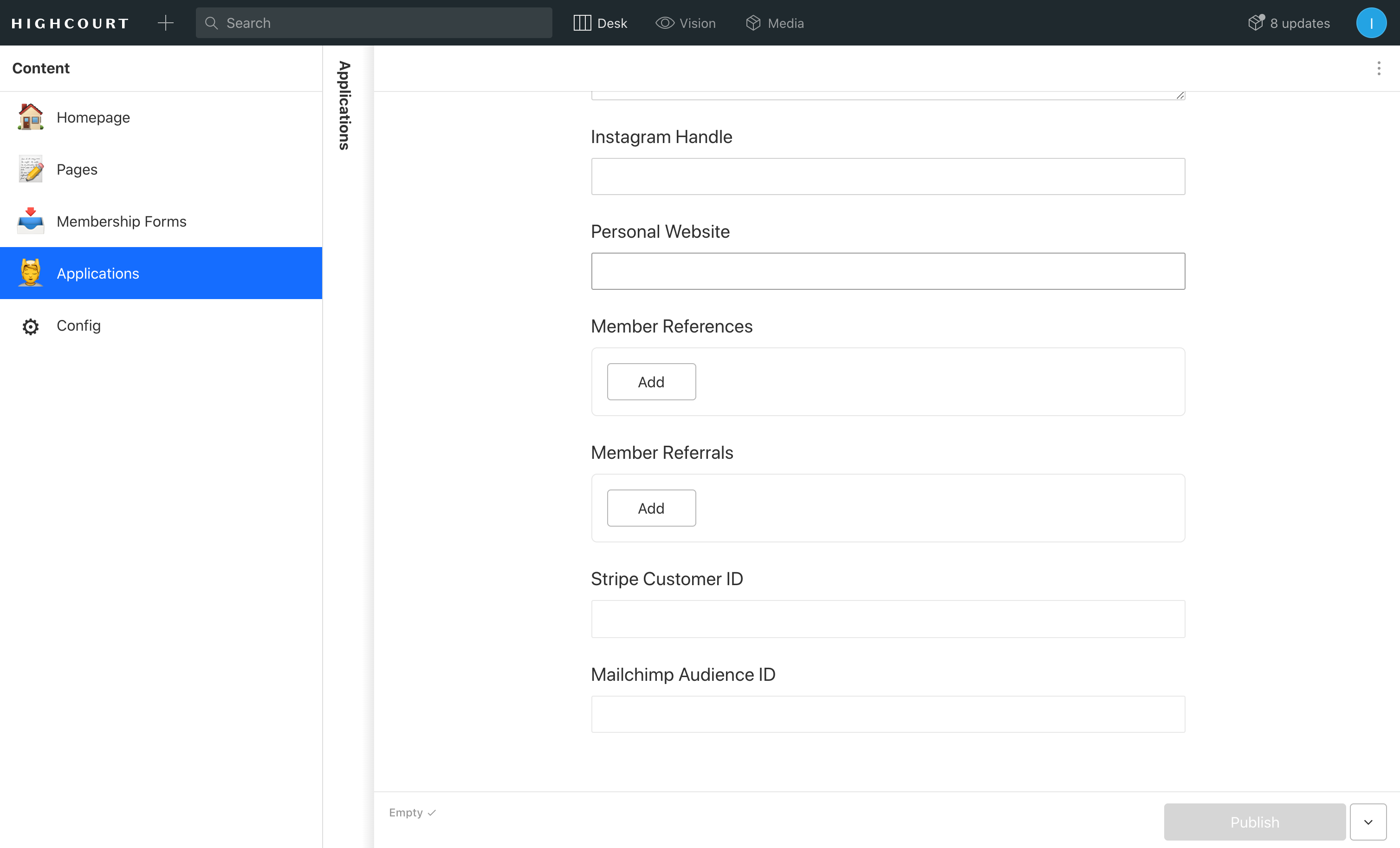Image resolution: width=1400 pixels, height=848 pixels.
Task: Click the face icon beside Applications
Action: [31, 273]
